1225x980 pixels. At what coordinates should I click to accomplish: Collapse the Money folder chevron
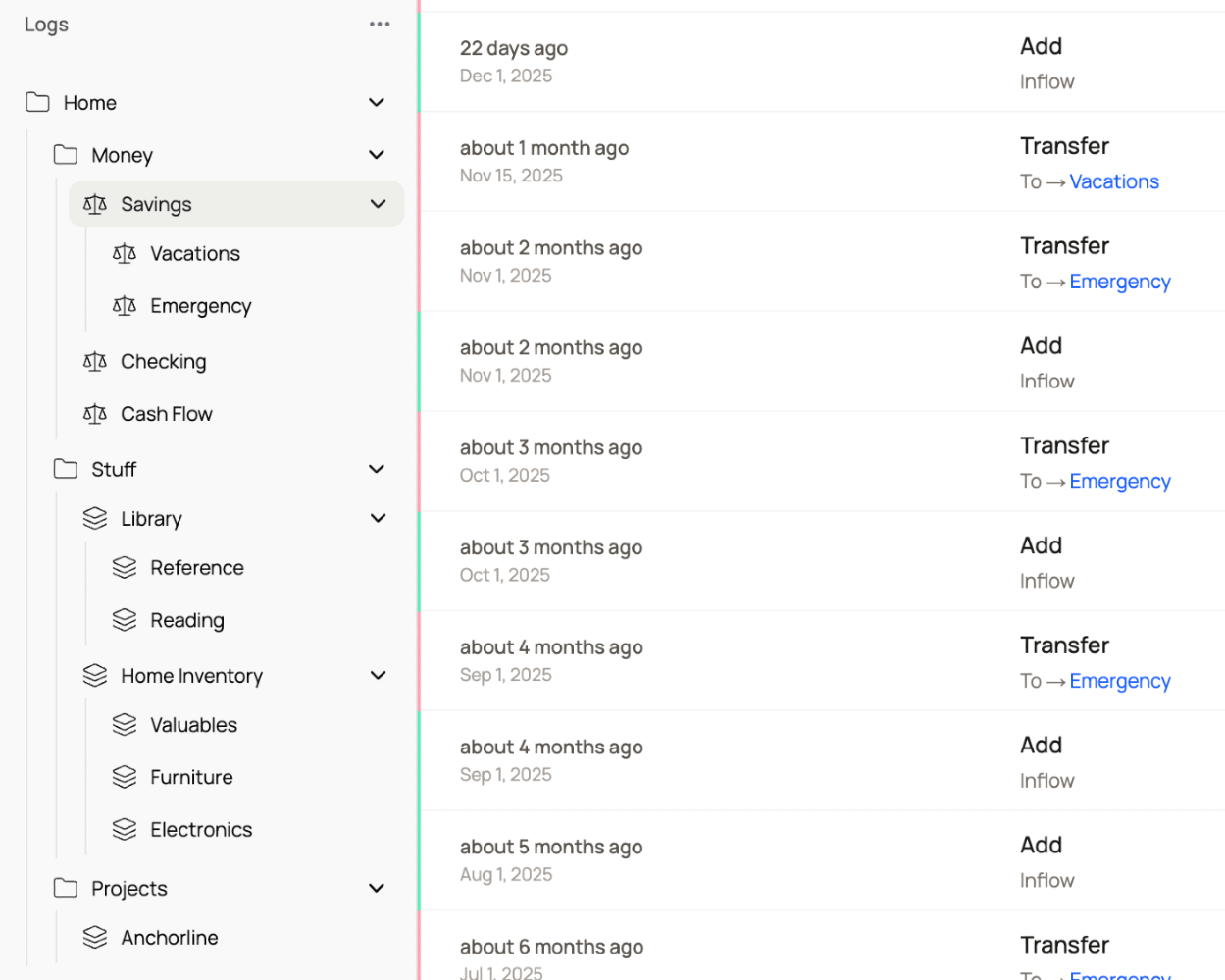tap(377, 155)
